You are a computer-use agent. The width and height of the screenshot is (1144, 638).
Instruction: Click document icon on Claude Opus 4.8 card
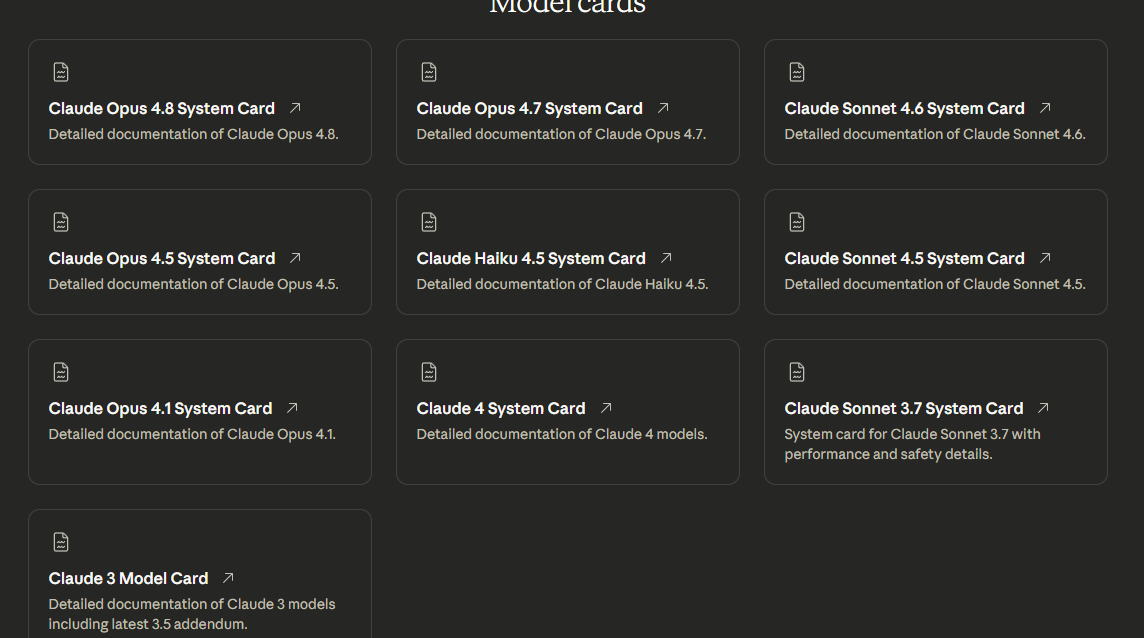click(61, 72)
